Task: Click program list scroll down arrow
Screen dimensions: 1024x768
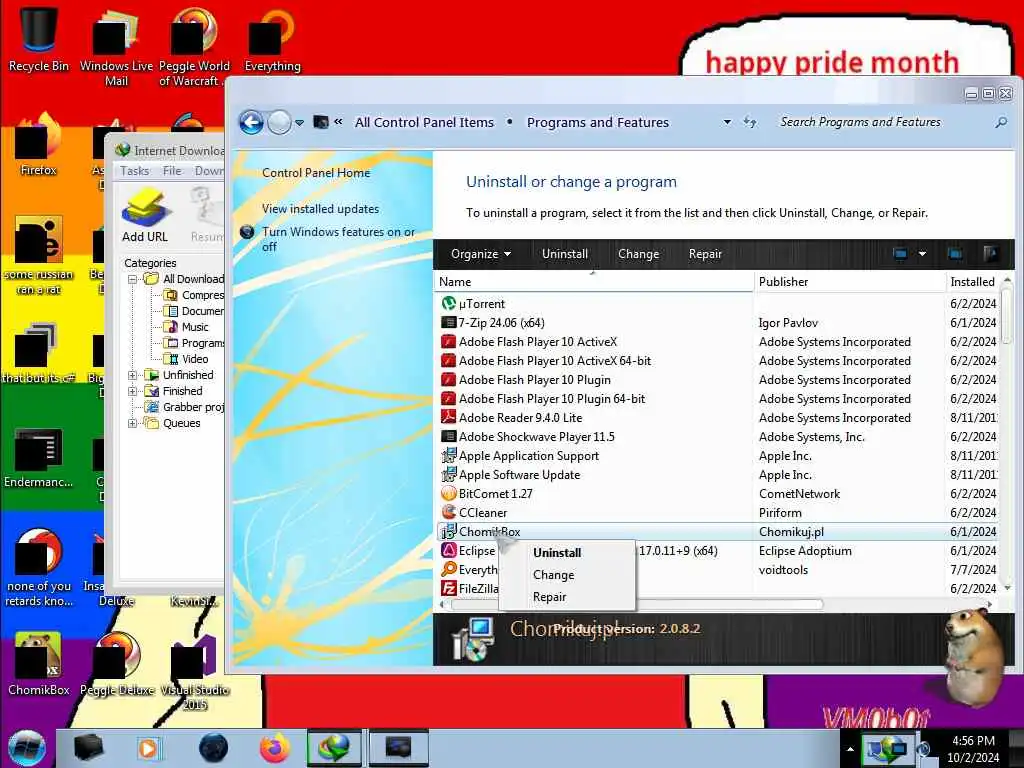Action: pyautogui.click(x=1007, y=588)
